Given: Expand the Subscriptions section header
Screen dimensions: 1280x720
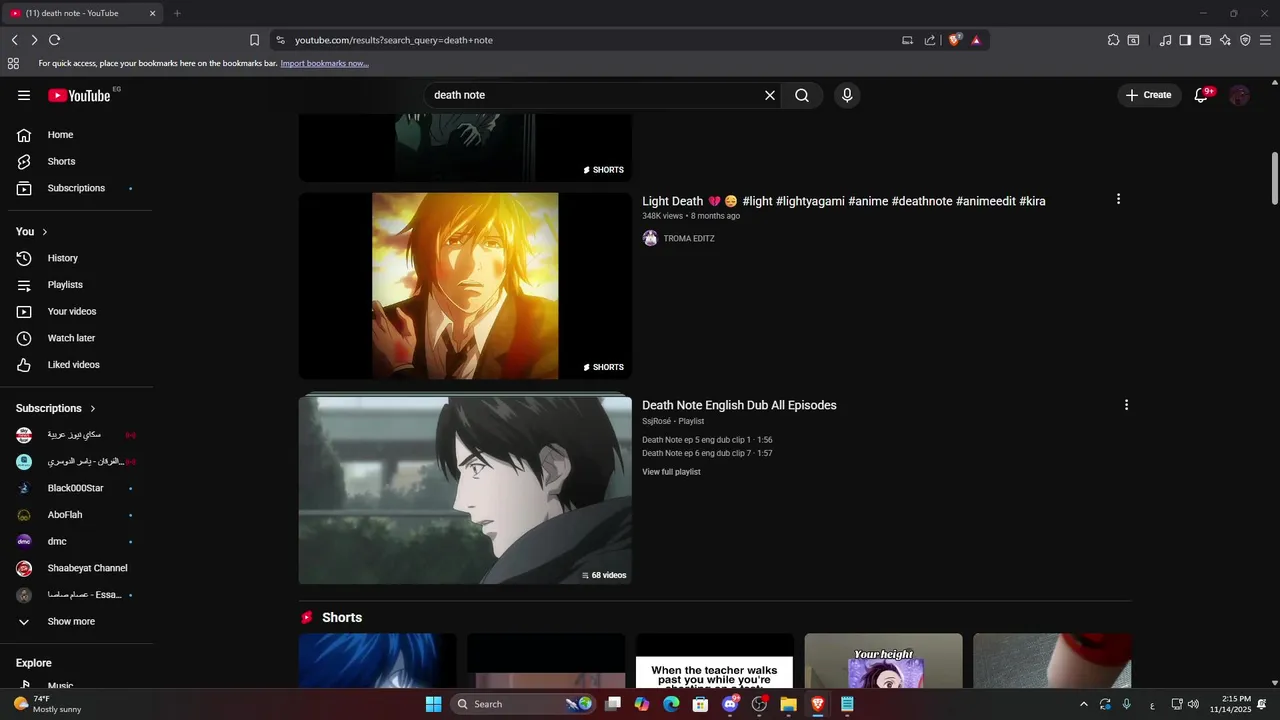Looking at the screenshot, I should (56, 408).
